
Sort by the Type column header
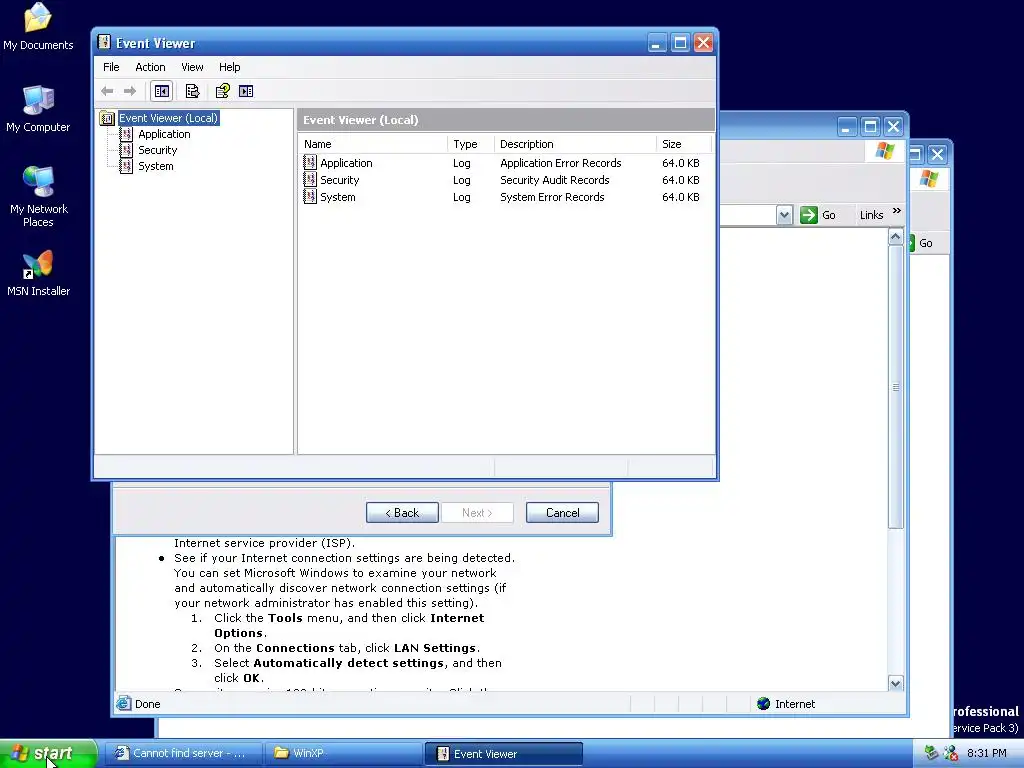click(x=470, y=144)
